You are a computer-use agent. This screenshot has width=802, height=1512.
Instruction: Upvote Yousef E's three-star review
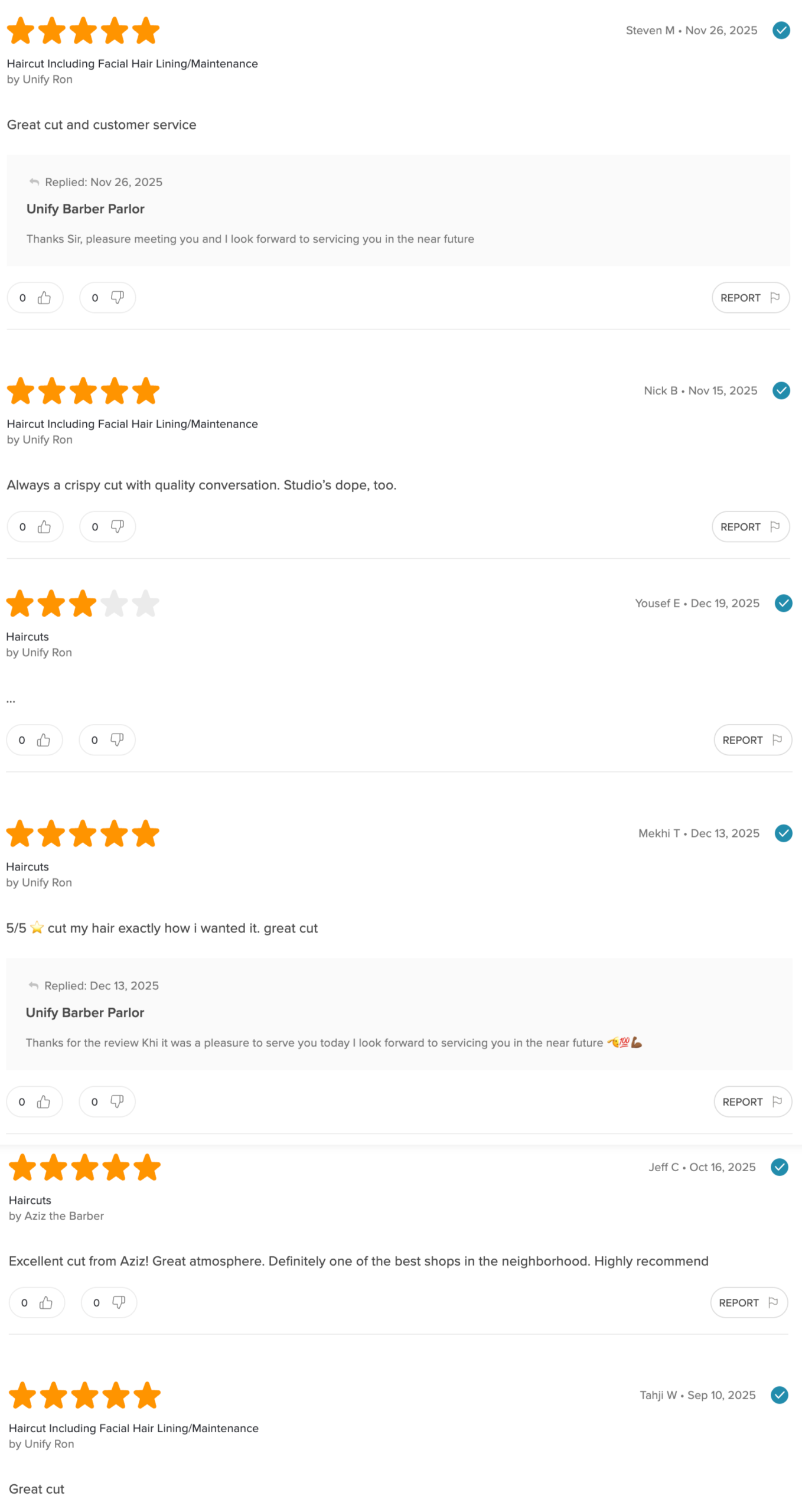click(x=35, y=740)
